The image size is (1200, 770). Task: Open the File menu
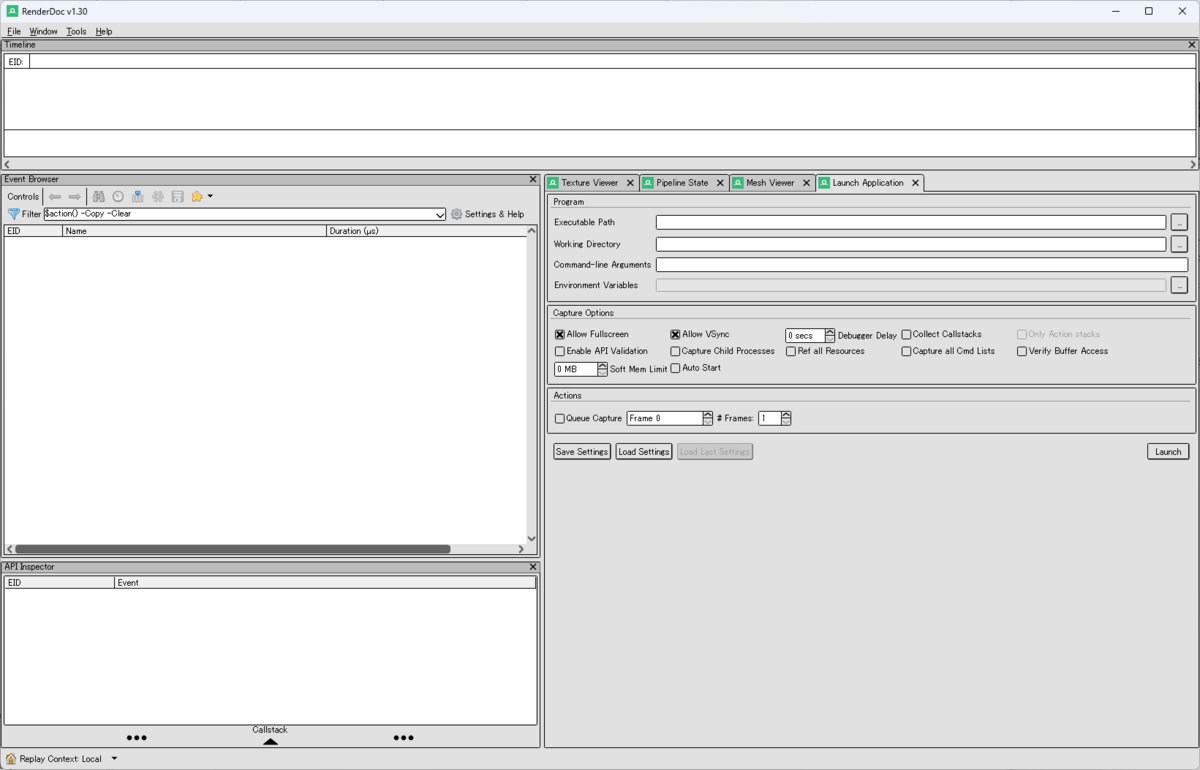coord(14,31)
